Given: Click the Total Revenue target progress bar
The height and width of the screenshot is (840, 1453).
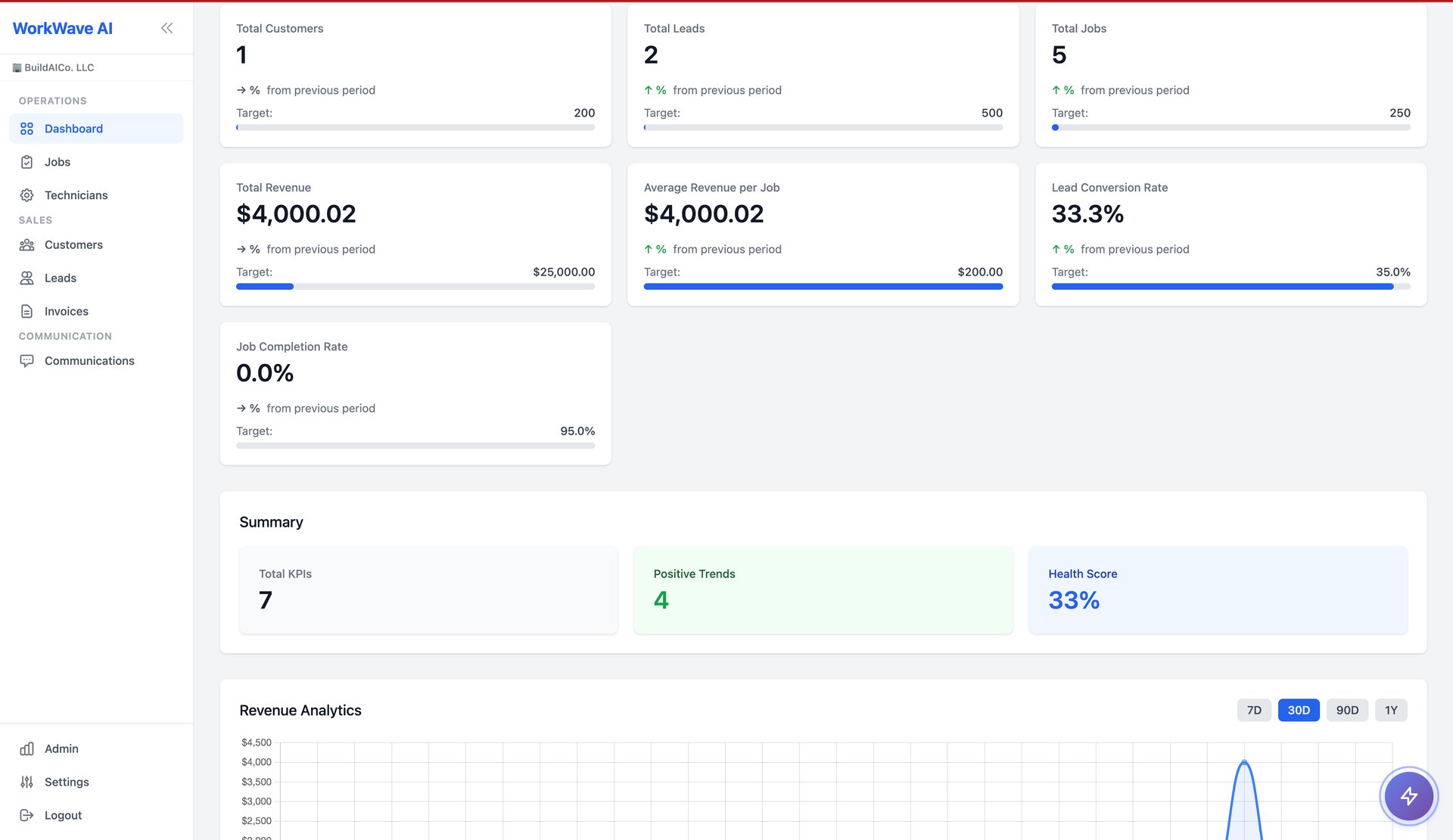Looking at the screenshot, I should pos(415,287).
